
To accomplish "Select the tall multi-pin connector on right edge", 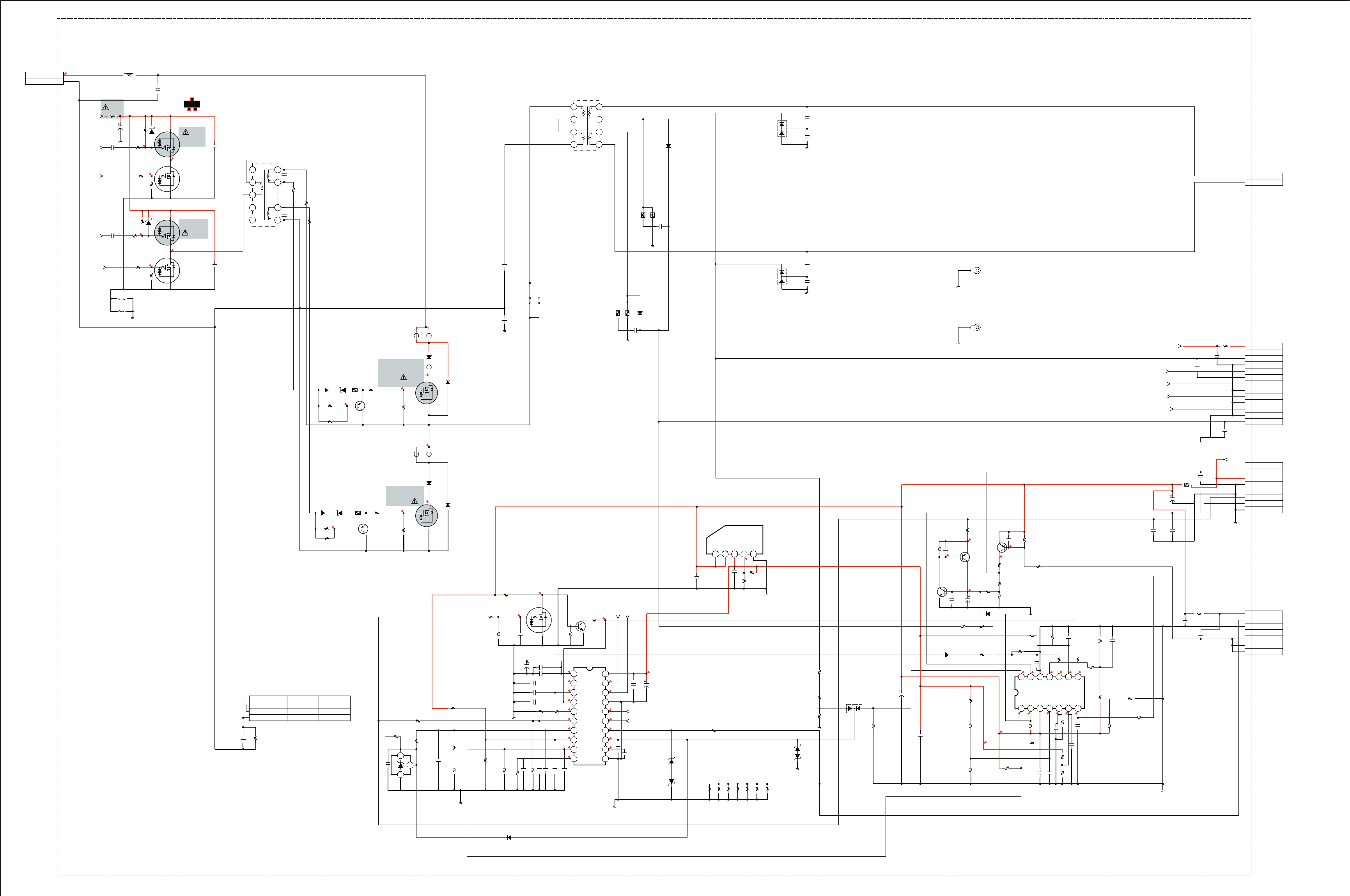I will (1263, 384).
